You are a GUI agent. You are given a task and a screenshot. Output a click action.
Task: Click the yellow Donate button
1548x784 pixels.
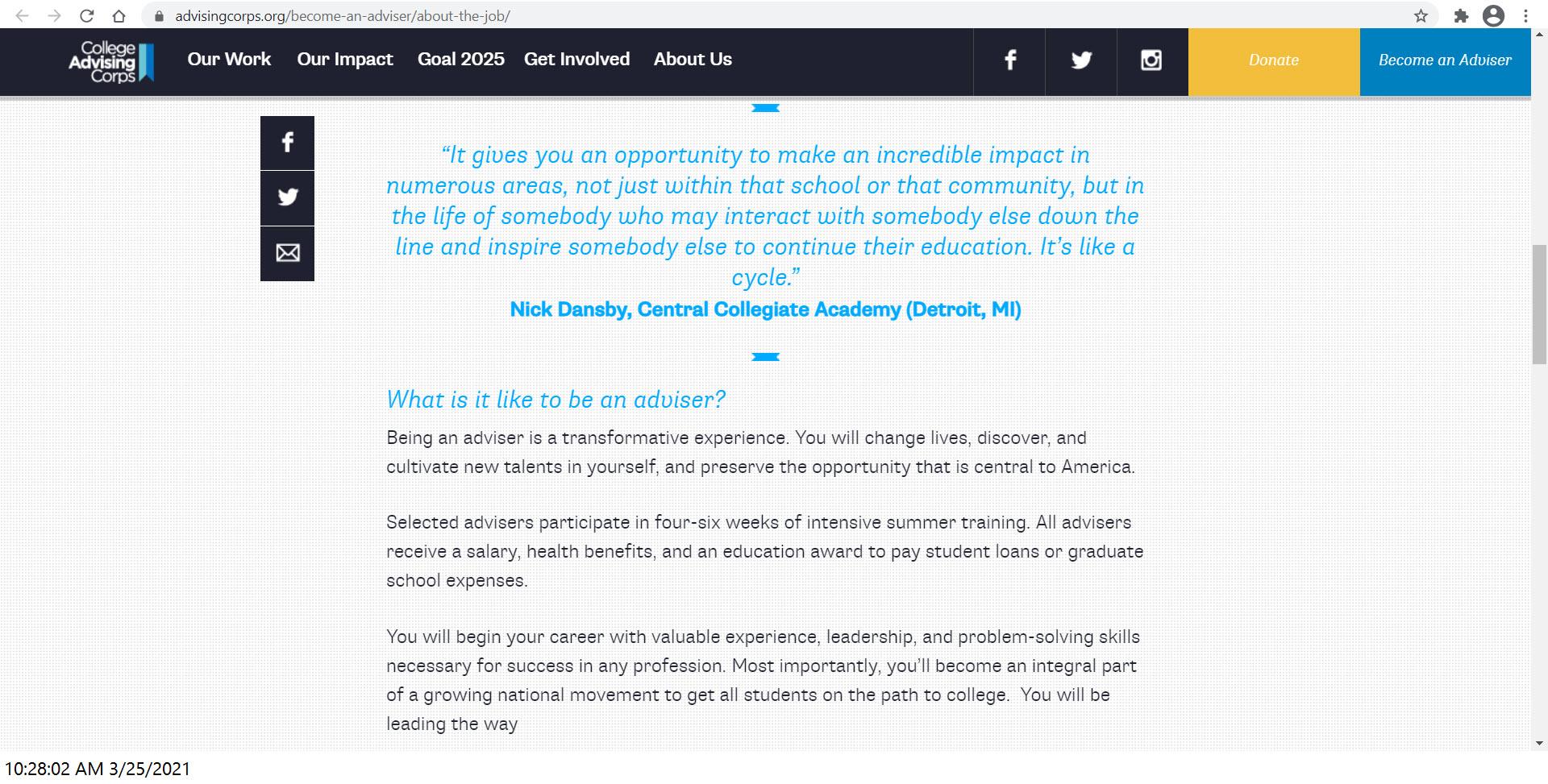click(x=1274, y=61)
